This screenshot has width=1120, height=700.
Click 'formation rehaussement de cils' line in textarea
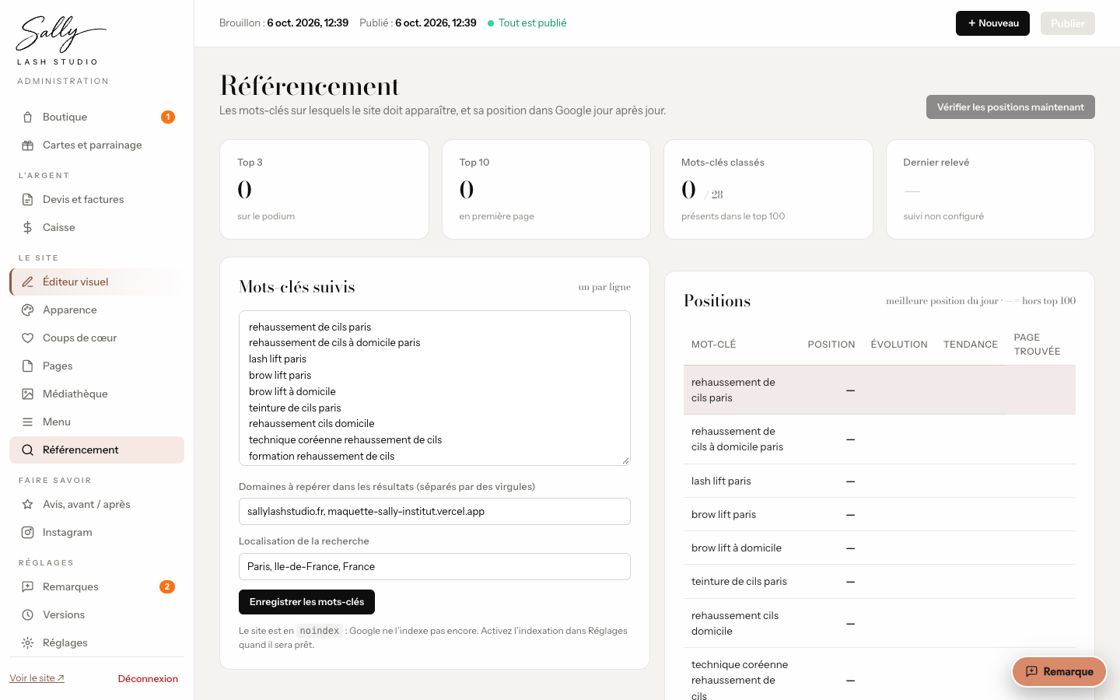pos(321,456)
